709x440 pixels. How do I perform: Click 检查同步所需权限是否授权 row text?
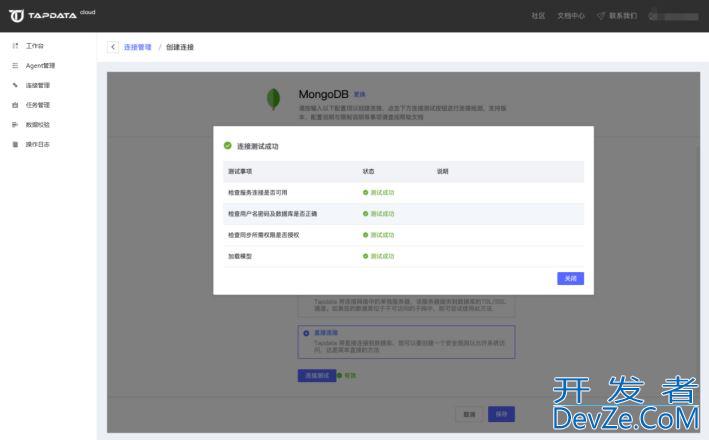pyautogui.click(x=264, y=235)
